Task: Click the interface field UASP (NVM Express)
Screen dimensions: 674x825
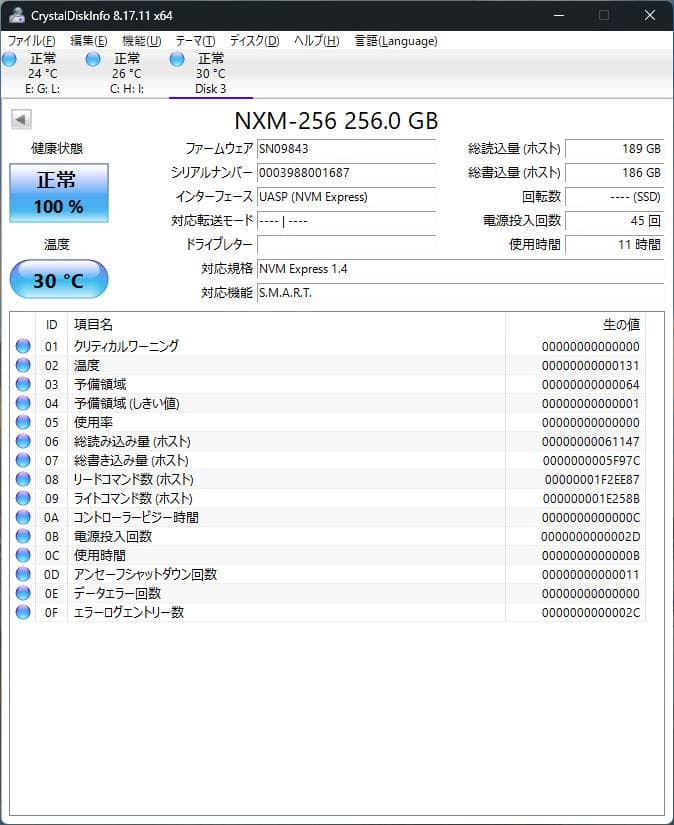Action: (346, 197)
